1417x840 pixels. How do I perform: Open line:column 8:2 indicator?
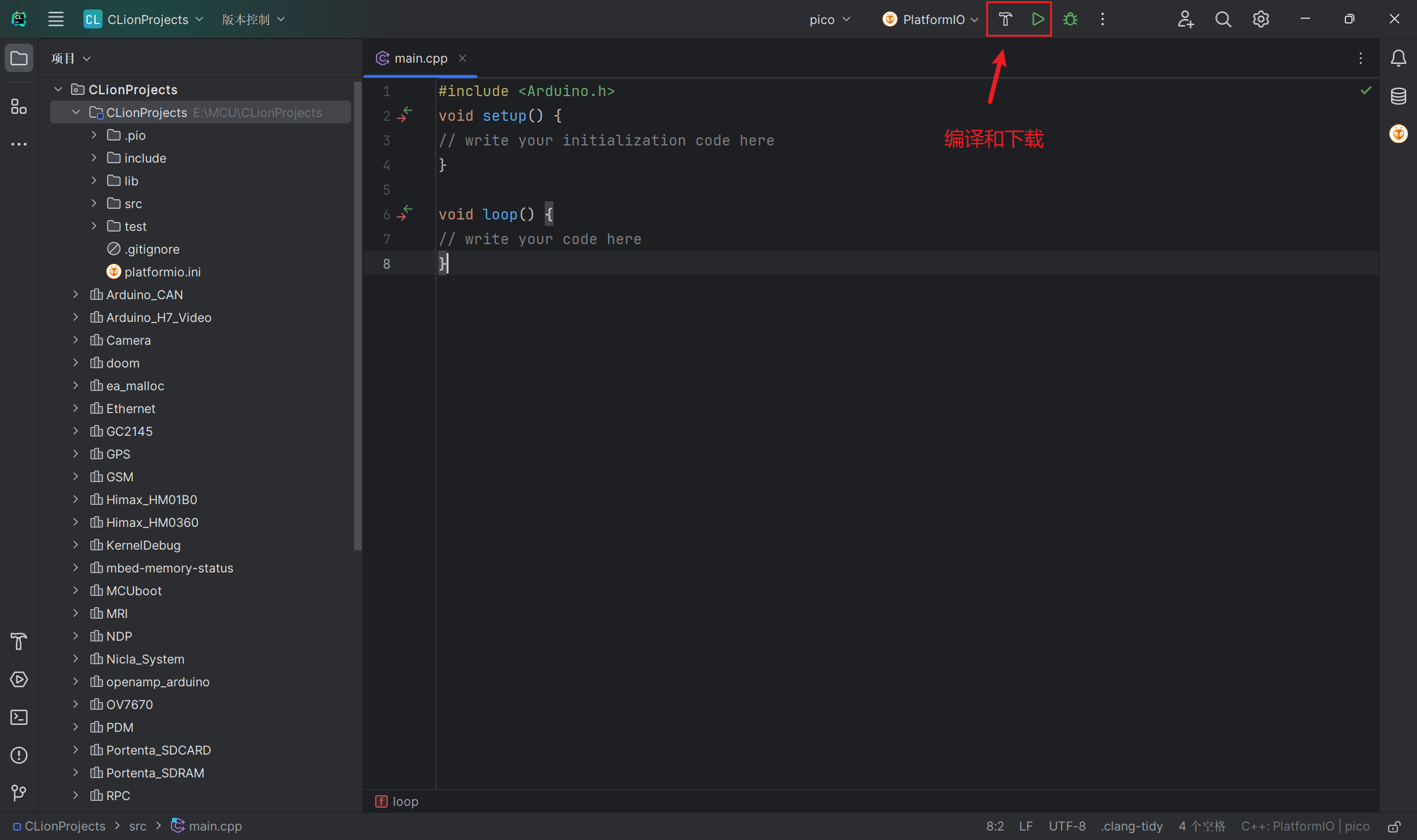[x=995, y=826]
